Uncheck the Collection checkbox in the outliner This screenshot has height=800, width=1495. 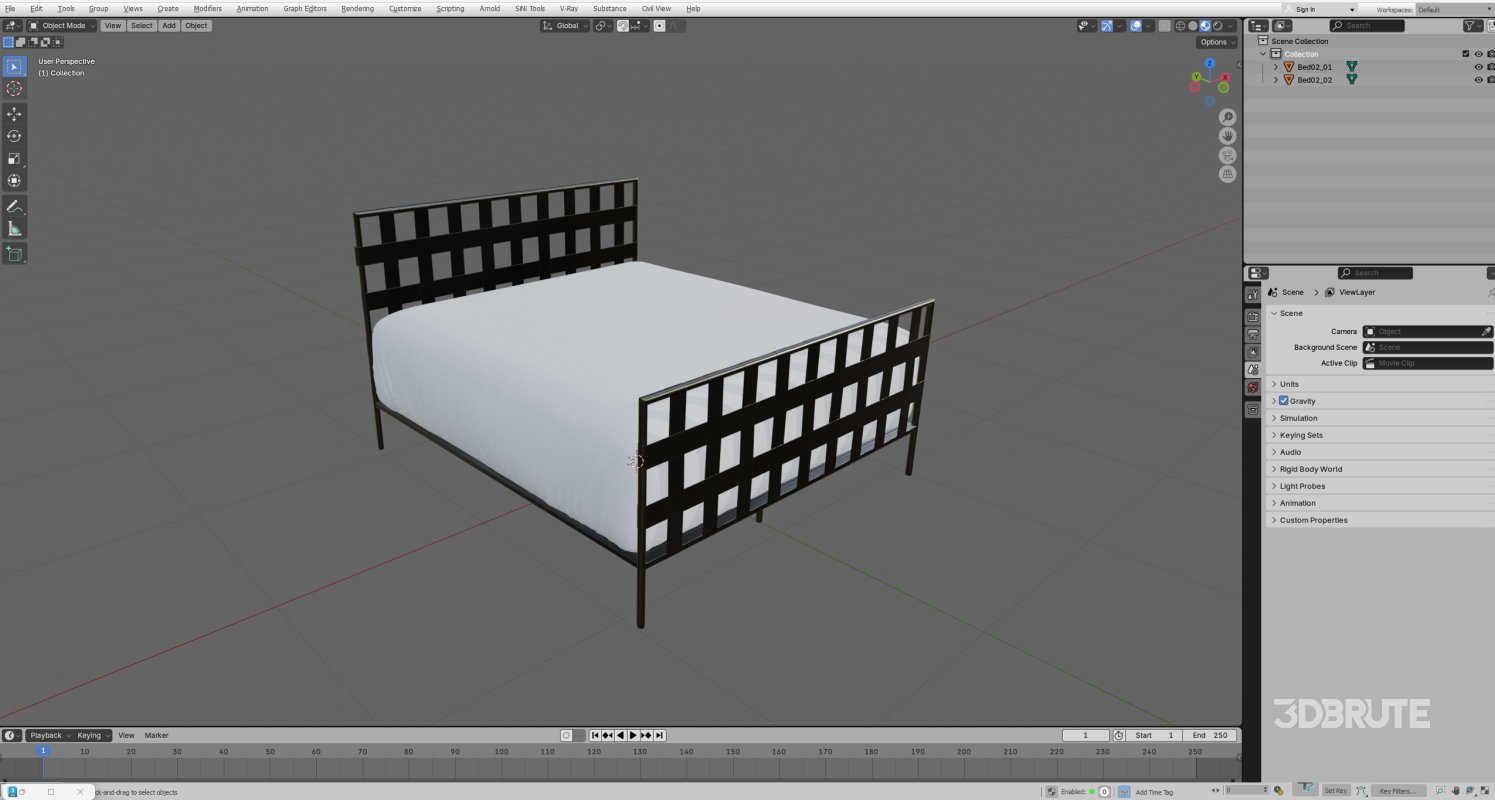(x=1466, y=54)
